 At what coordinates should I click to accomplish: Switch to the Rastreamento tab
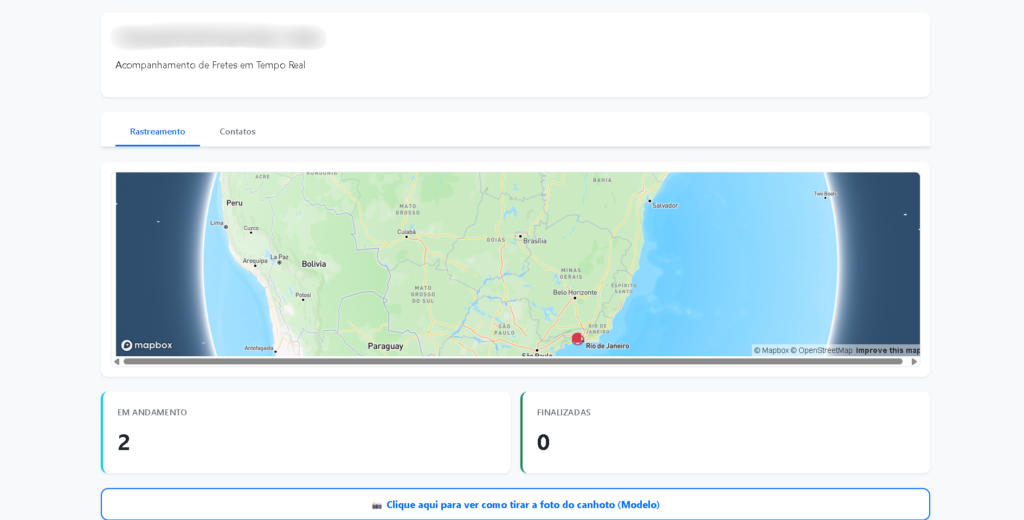(157, 131)
